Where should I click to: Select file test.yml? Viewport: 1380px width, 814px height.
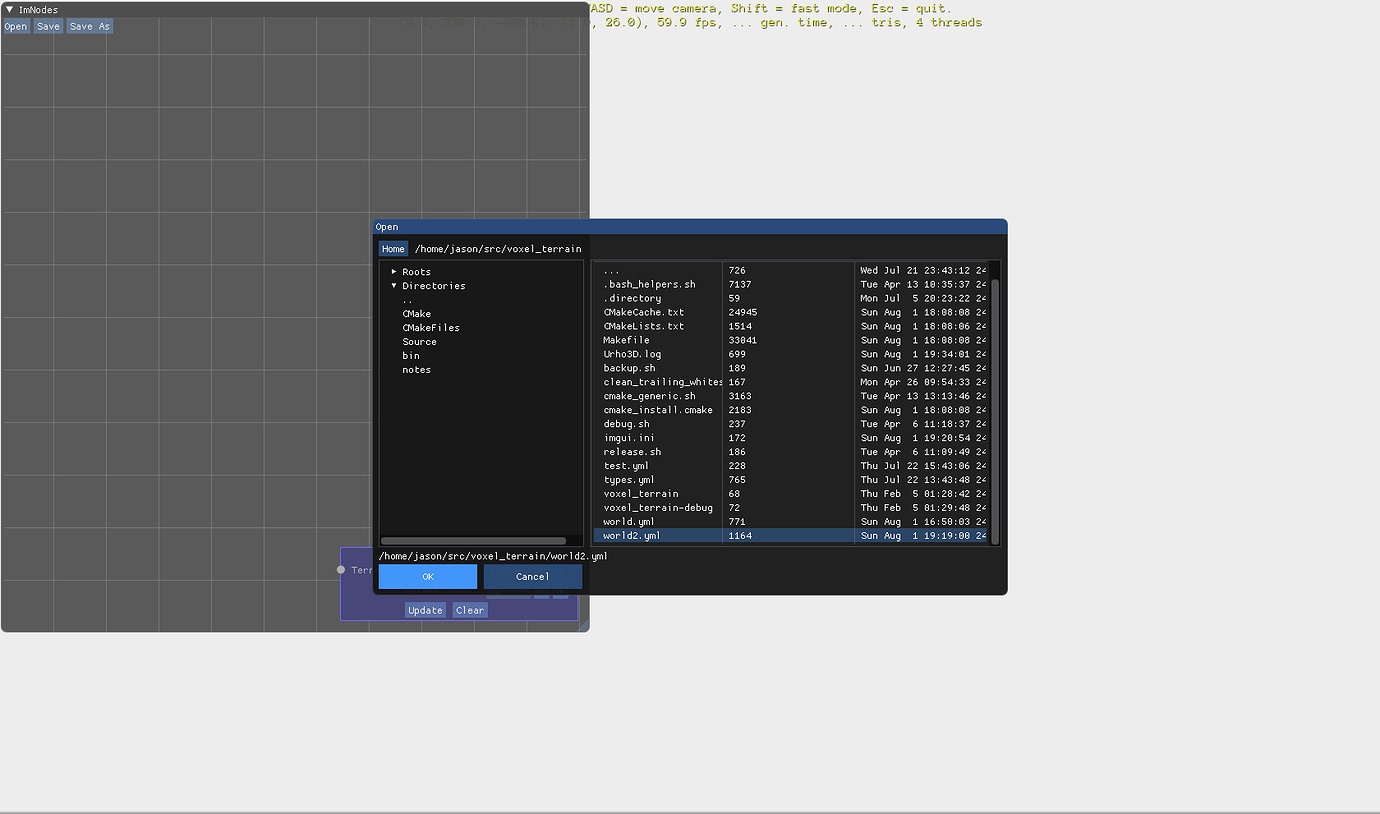790,466
